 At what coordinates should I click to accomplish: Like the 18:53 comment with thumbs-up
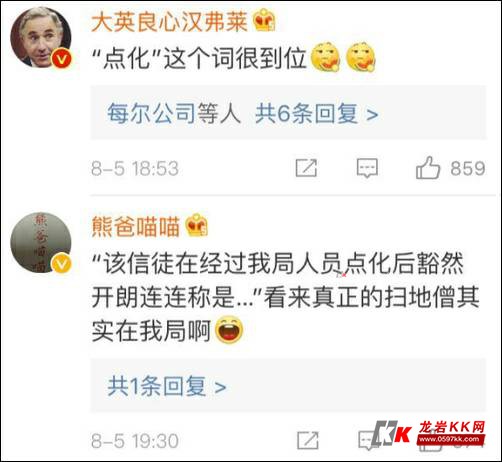tap(428, 168)
